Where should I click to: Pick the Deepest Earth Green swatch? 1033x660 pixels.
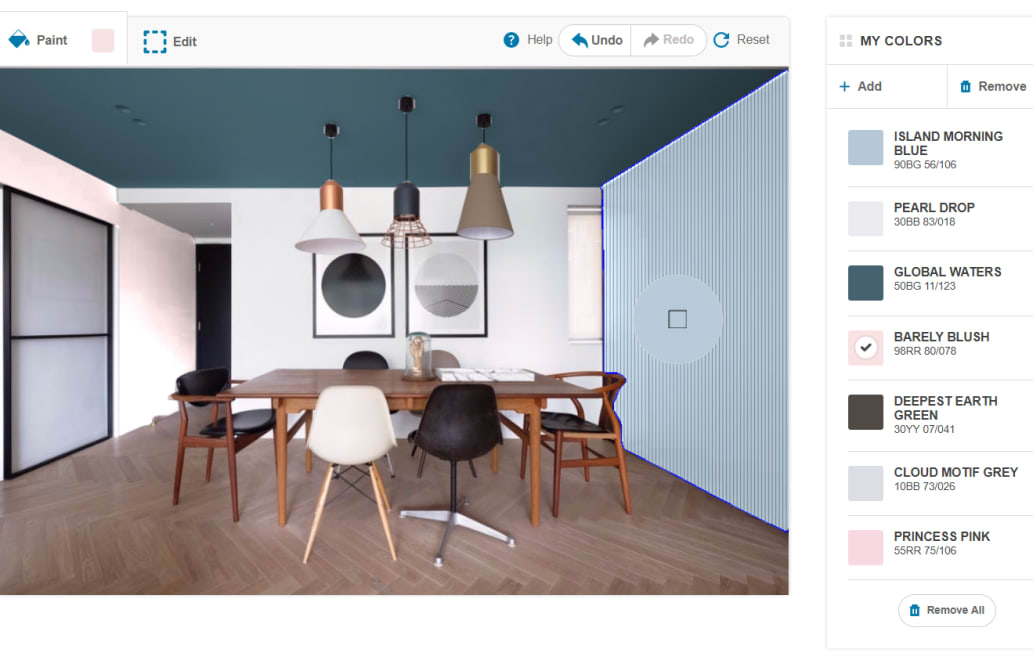click(865, 412)
